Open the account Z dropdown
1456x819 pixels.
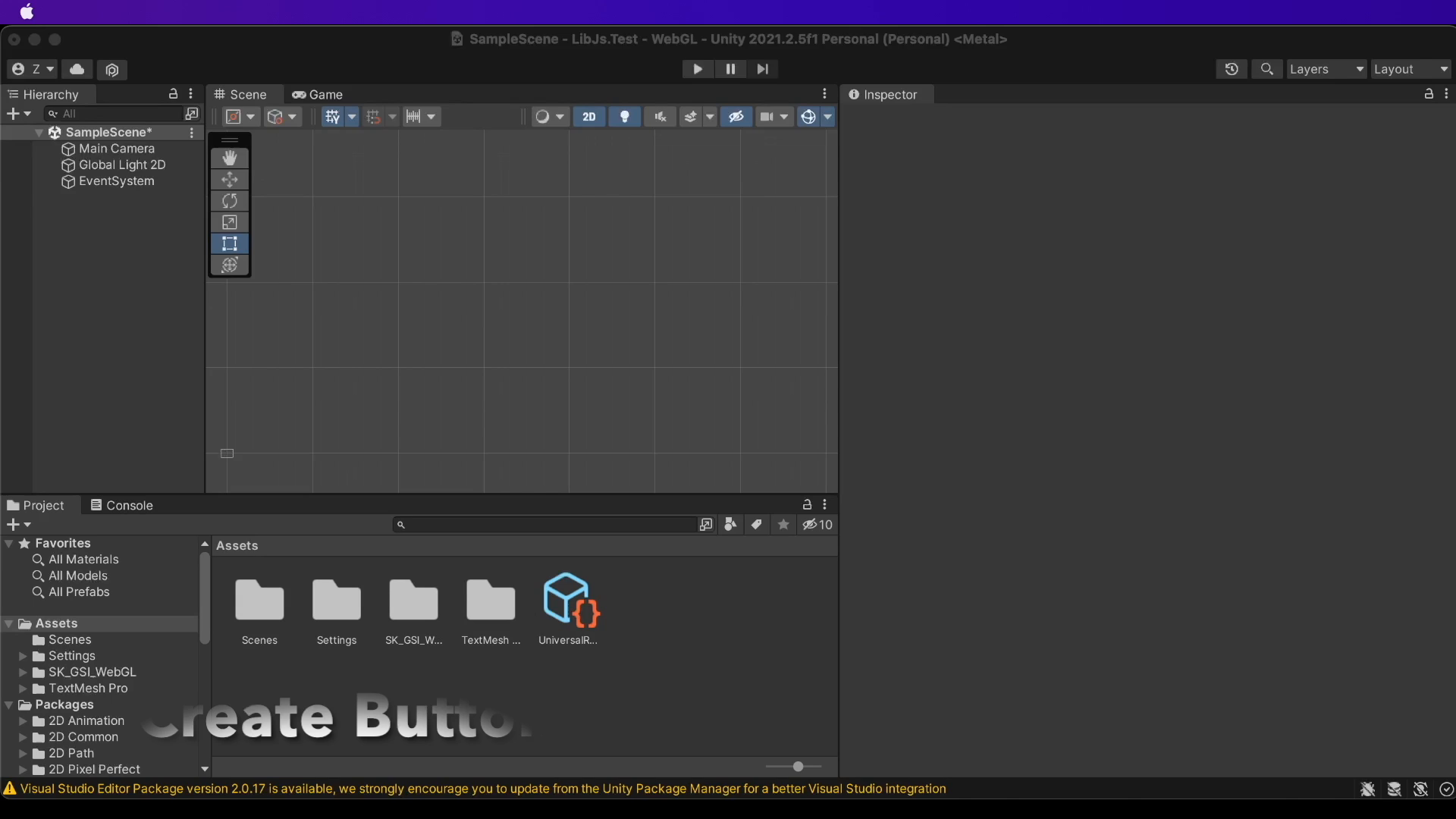coord(33,69)
